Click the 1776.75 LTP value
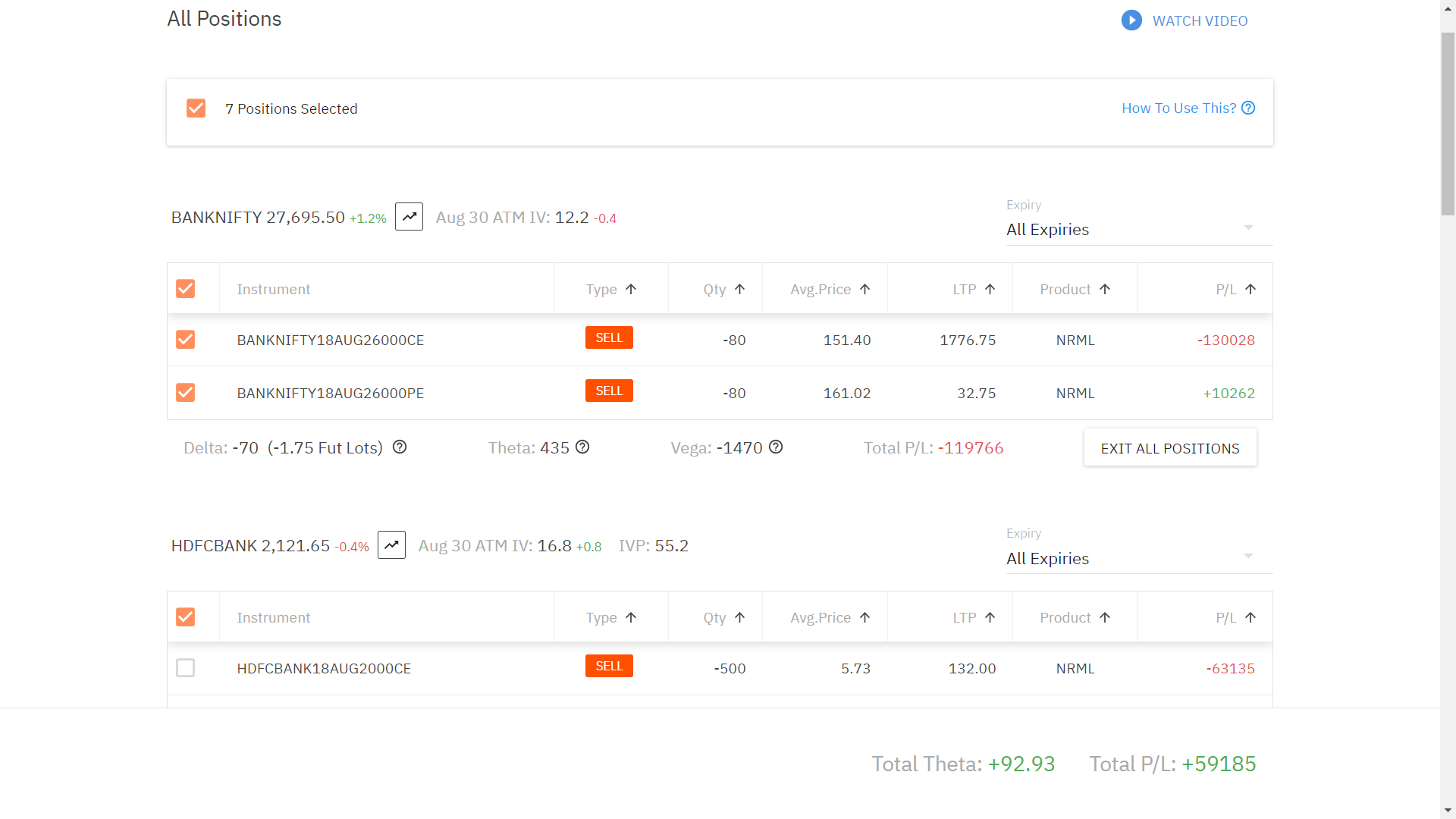Viewport: 1456px width, 819px height. (968, 340)
